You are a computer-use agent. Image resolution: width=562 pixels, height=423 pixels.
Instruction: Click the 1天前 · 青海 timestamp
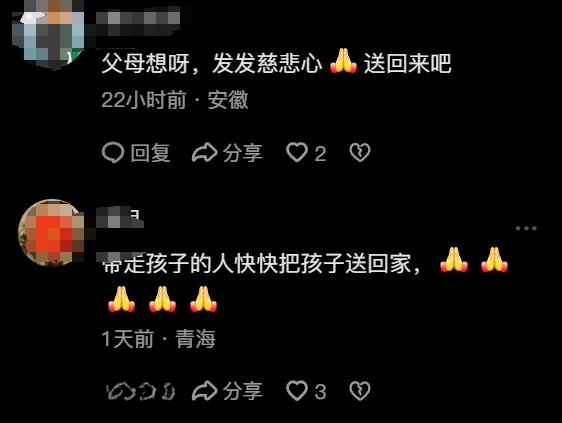[158, 339]
